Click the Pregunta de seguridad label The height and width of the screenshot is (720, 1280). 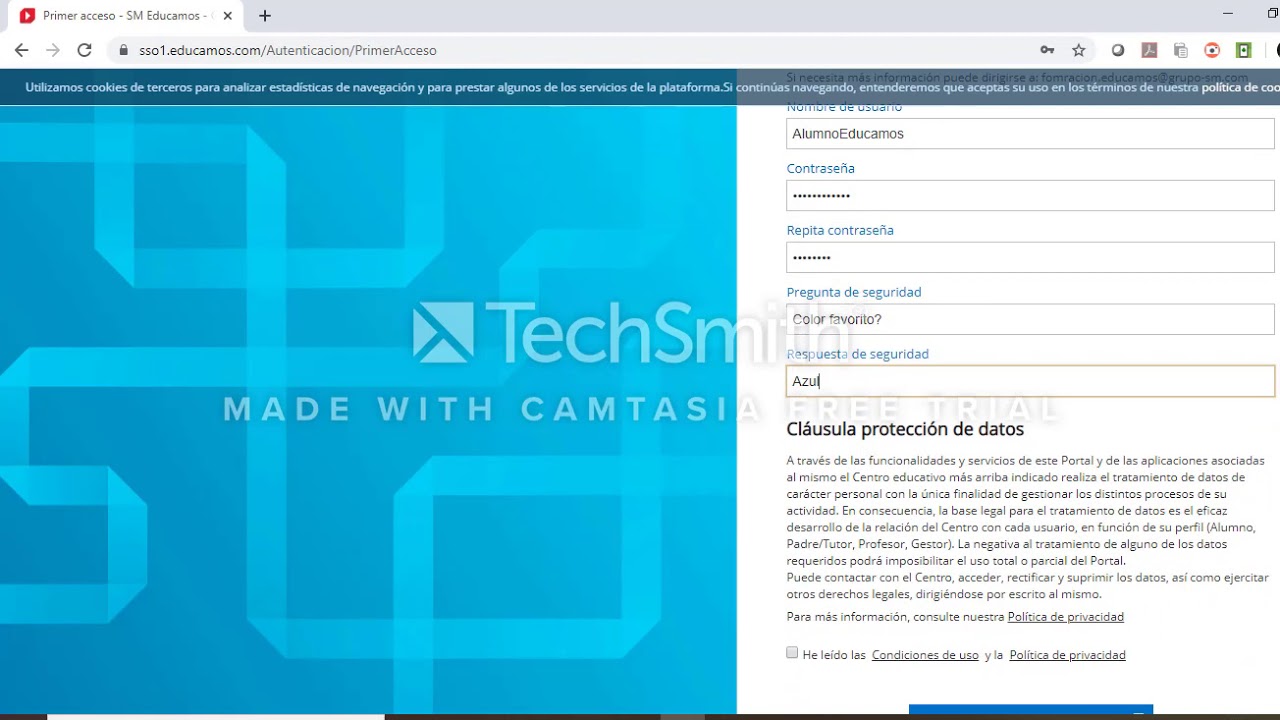(854, 292)
